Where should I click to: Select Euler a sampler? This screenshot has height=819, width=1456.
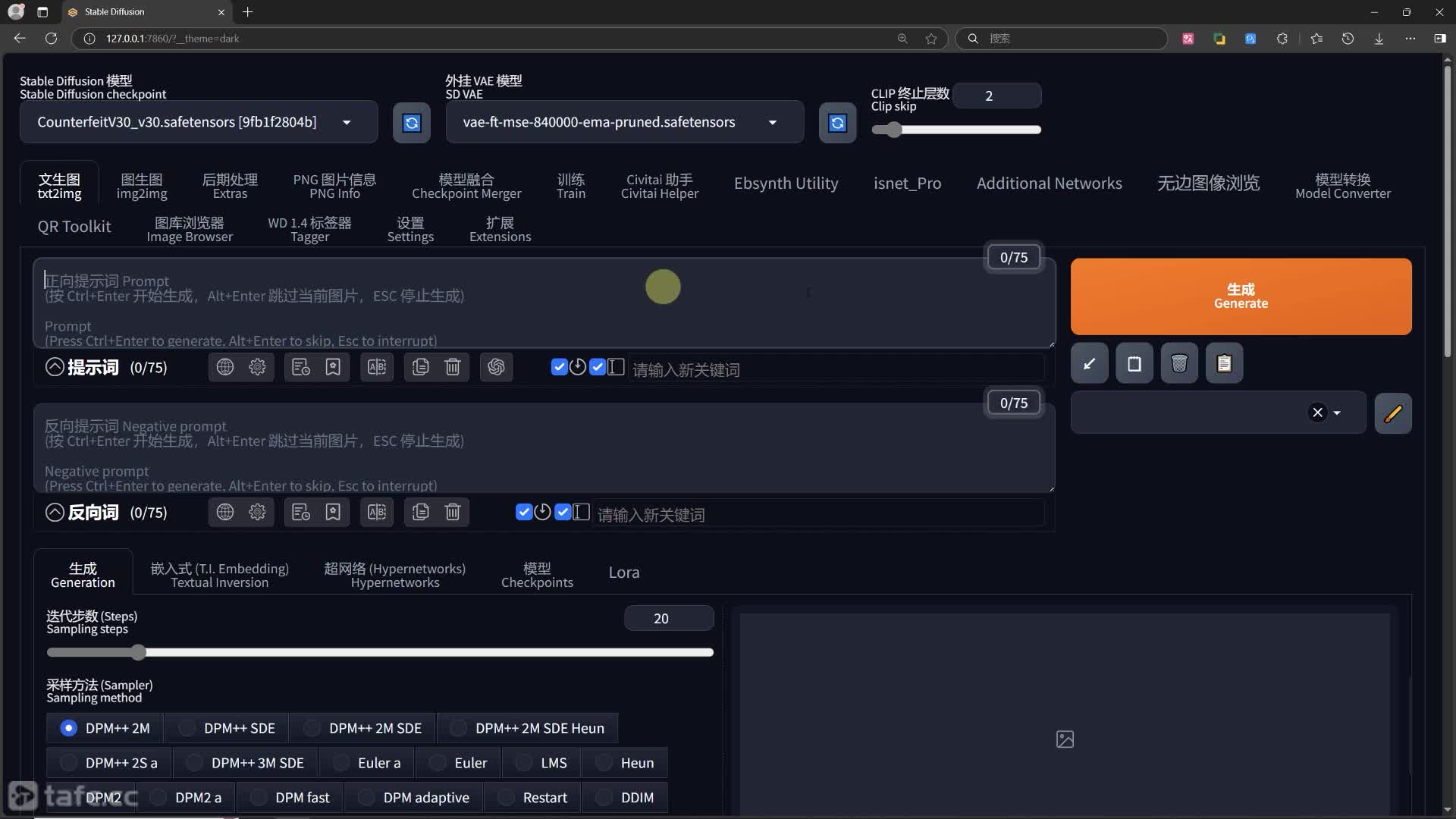click(x=367, y=763)
